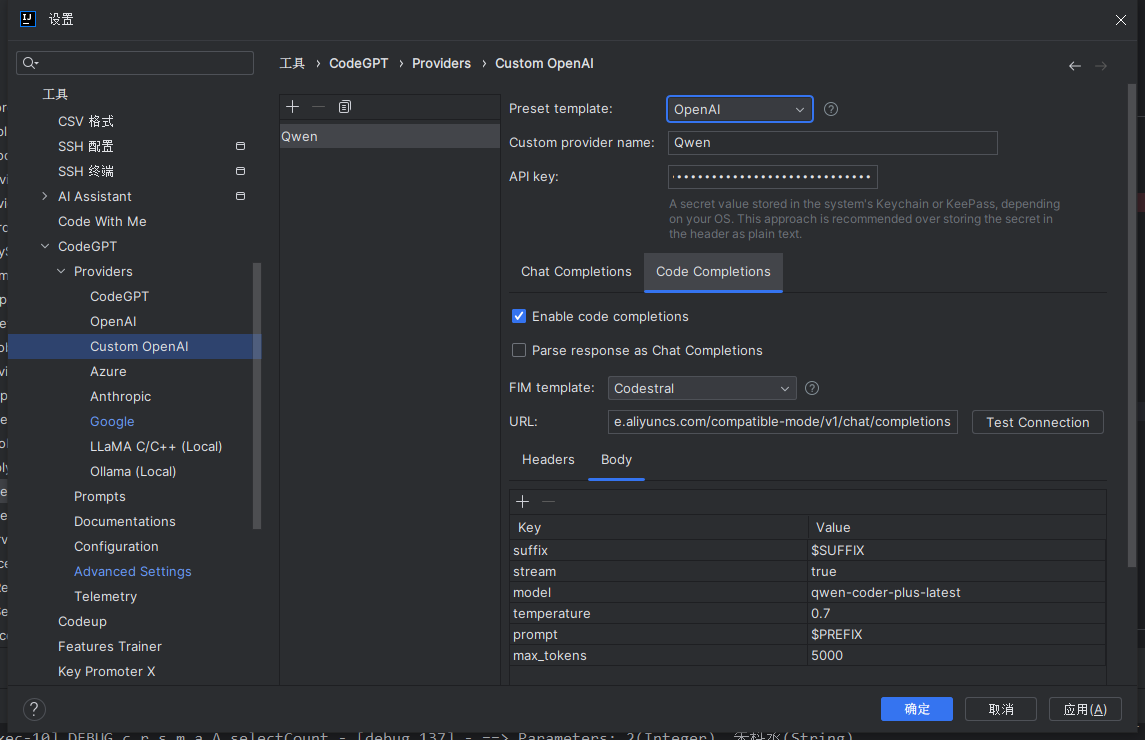This screenshot has height=740, width=1145.
Task: Click the question mark help button at bottom left
Action: click(34, 709)
